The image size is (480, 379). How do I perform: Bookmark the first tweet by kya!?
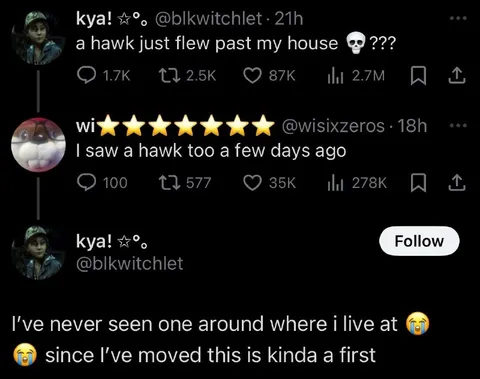pos(418,76)
